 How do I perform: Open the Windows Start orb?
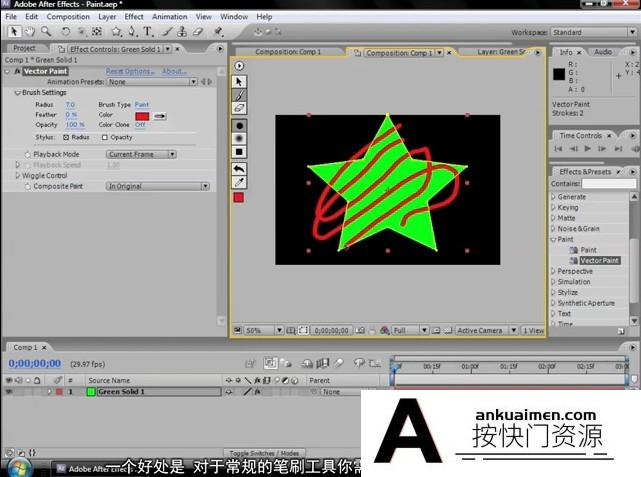(x=17, y=468)
